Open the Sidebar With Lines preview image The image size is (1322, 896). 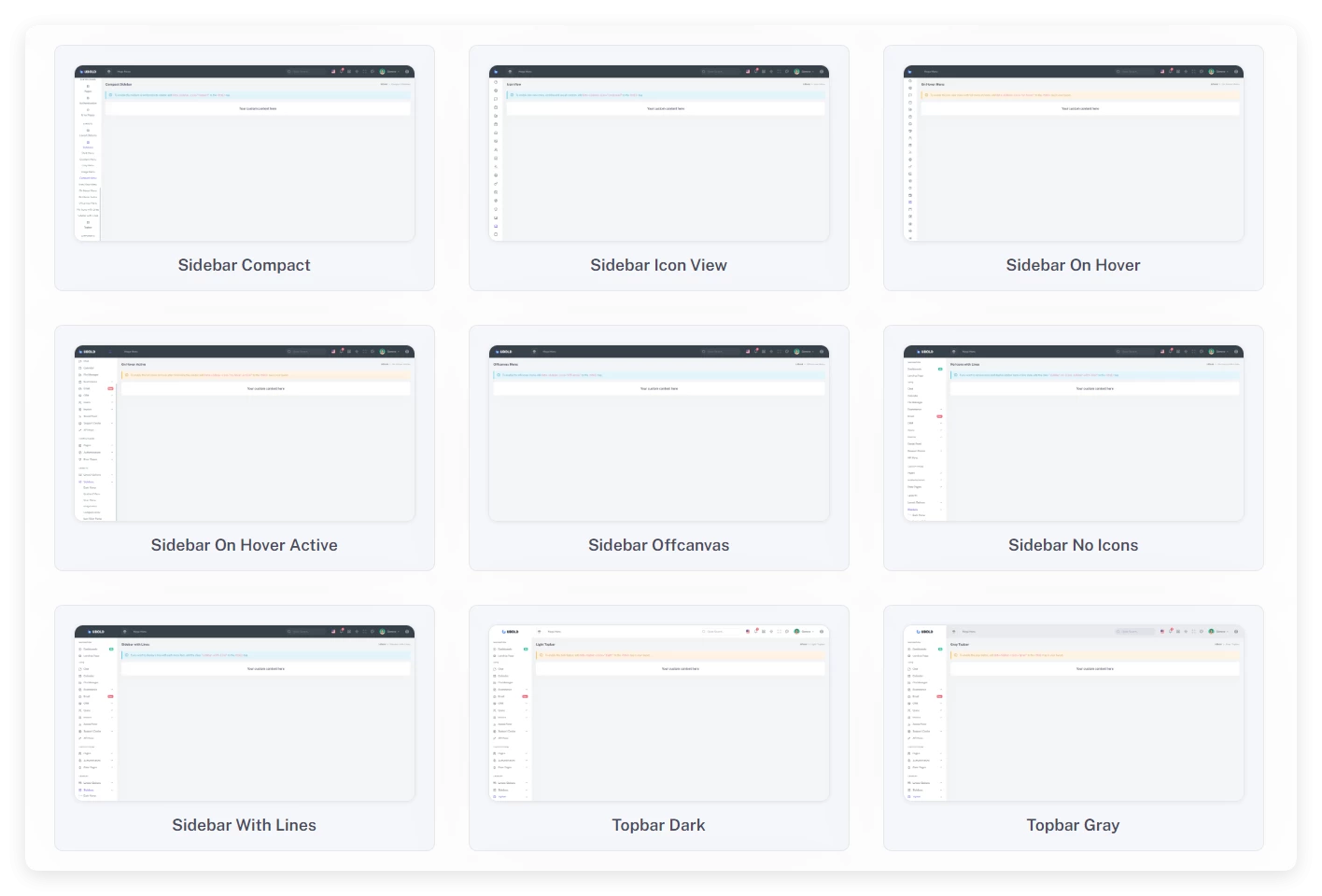[x=245, y=714]
